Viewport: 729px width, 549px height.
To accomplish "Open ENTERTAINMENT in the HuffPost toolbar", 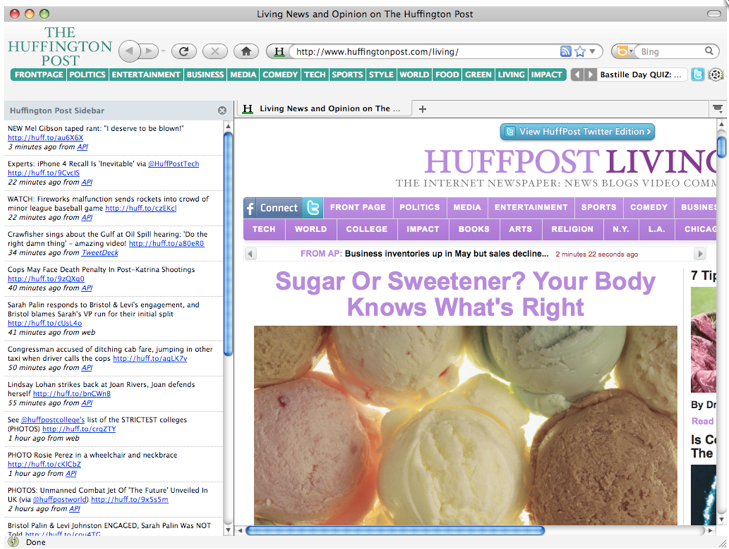I will point(146,75).
